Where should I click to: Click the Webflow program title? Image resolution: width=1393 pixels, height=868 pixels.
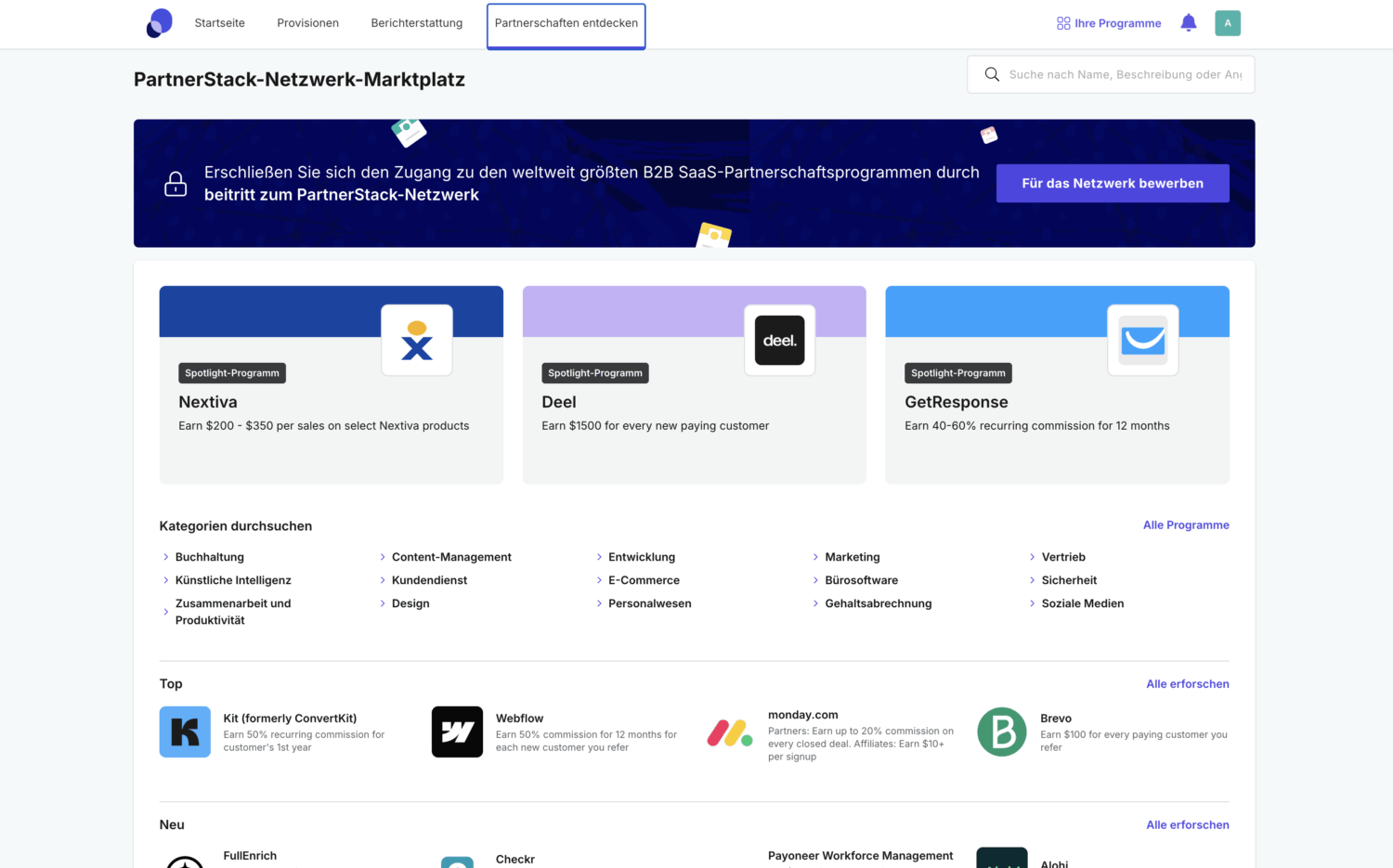click(519, 719)
